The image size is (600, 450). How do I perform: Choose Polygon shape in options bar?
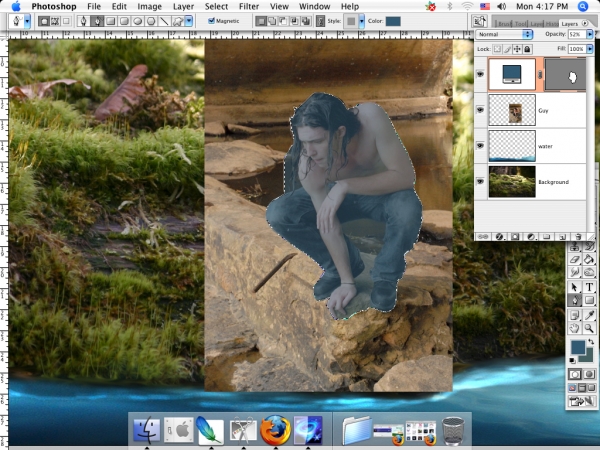click(x=151, y=21)
